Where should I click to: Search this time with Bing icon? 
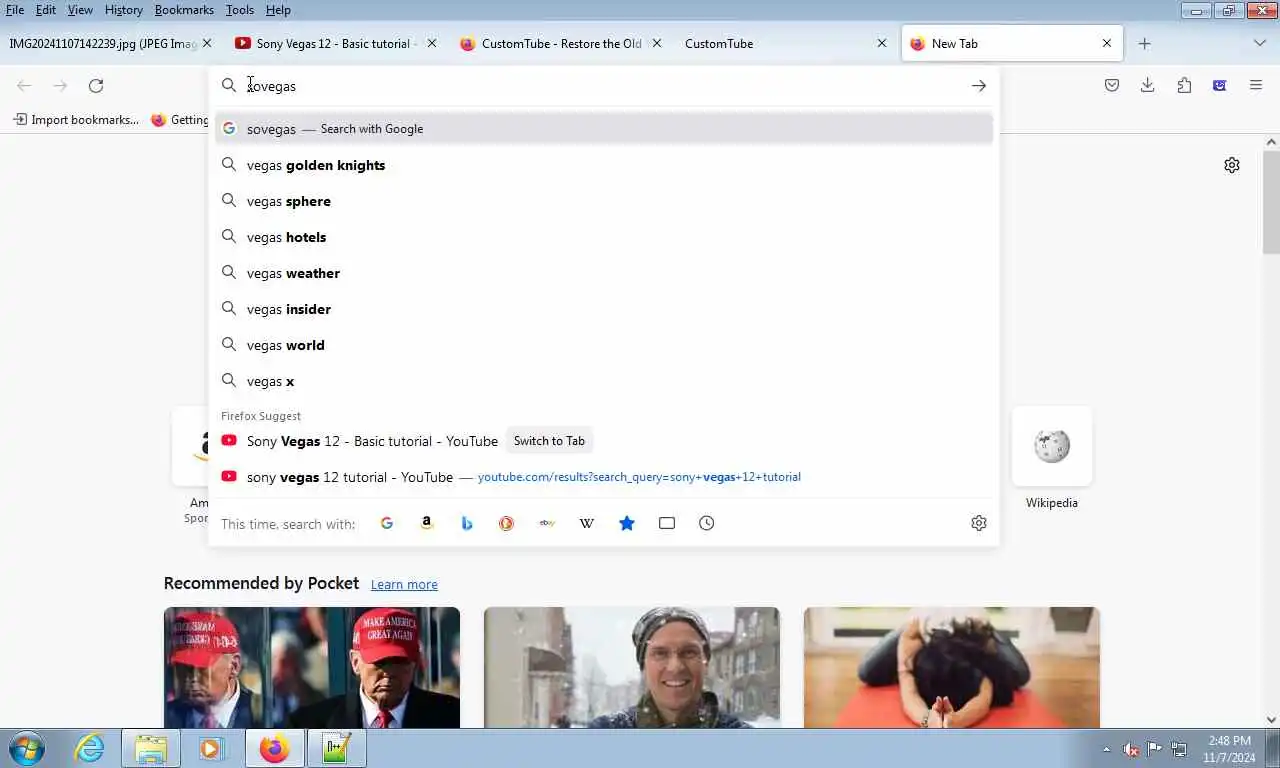pos(467,523)
